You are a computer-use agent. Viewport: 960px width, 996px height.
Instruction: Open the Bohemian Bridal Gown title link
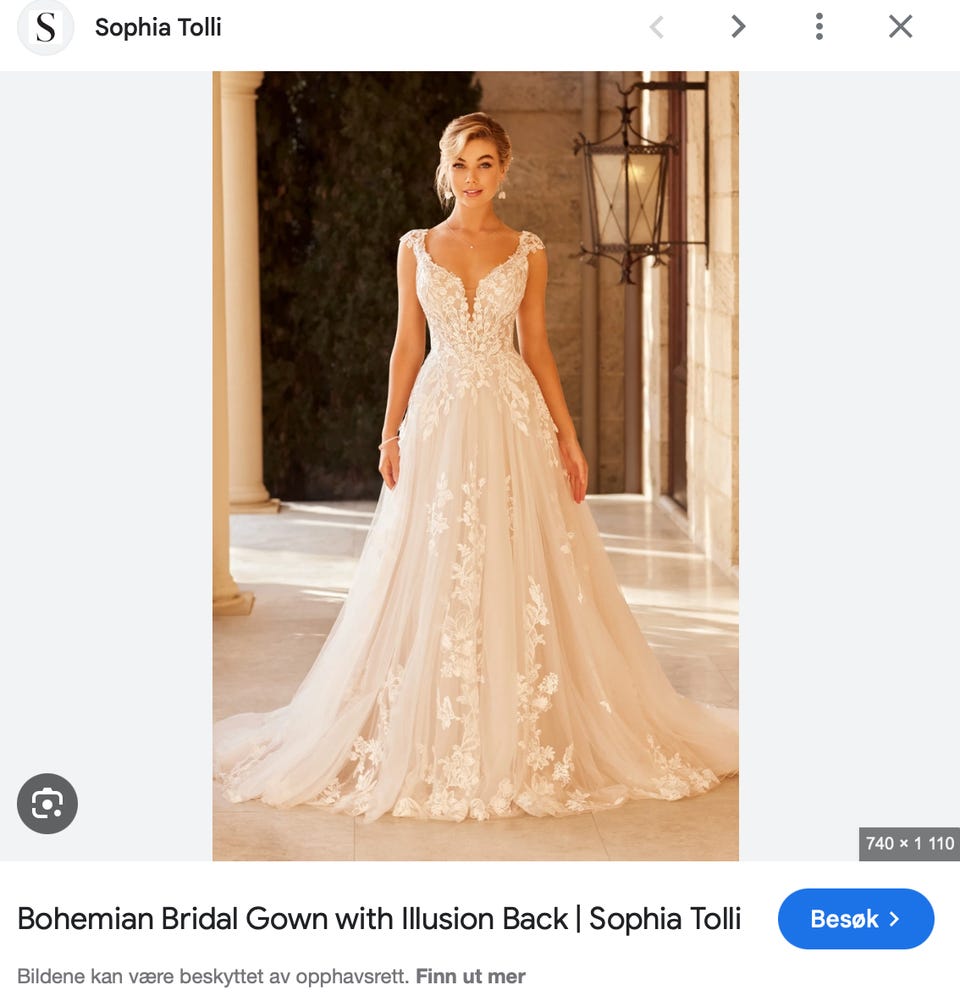point(379,919)
